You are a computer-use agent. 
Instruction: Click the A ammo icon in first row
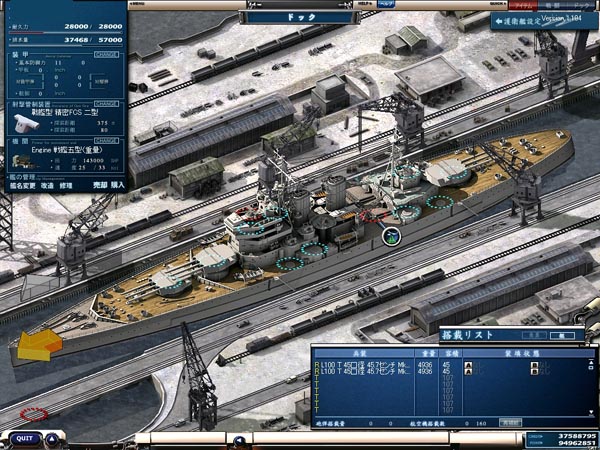coord(468,365)
